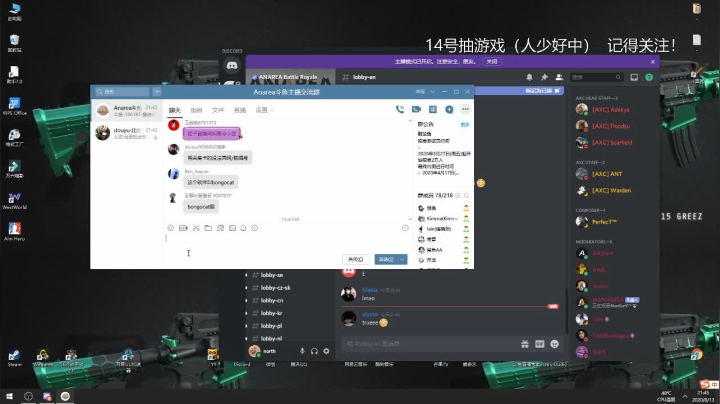Expand the lobby-kr channel arrow
Viewport: 720px width, 404px height.
point(247,313)
